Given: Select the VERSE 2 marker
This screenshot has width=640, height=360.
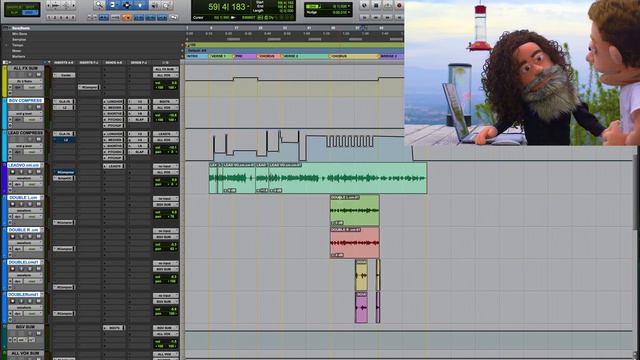Looking at the screenshot, I should [x=305, y=56].
